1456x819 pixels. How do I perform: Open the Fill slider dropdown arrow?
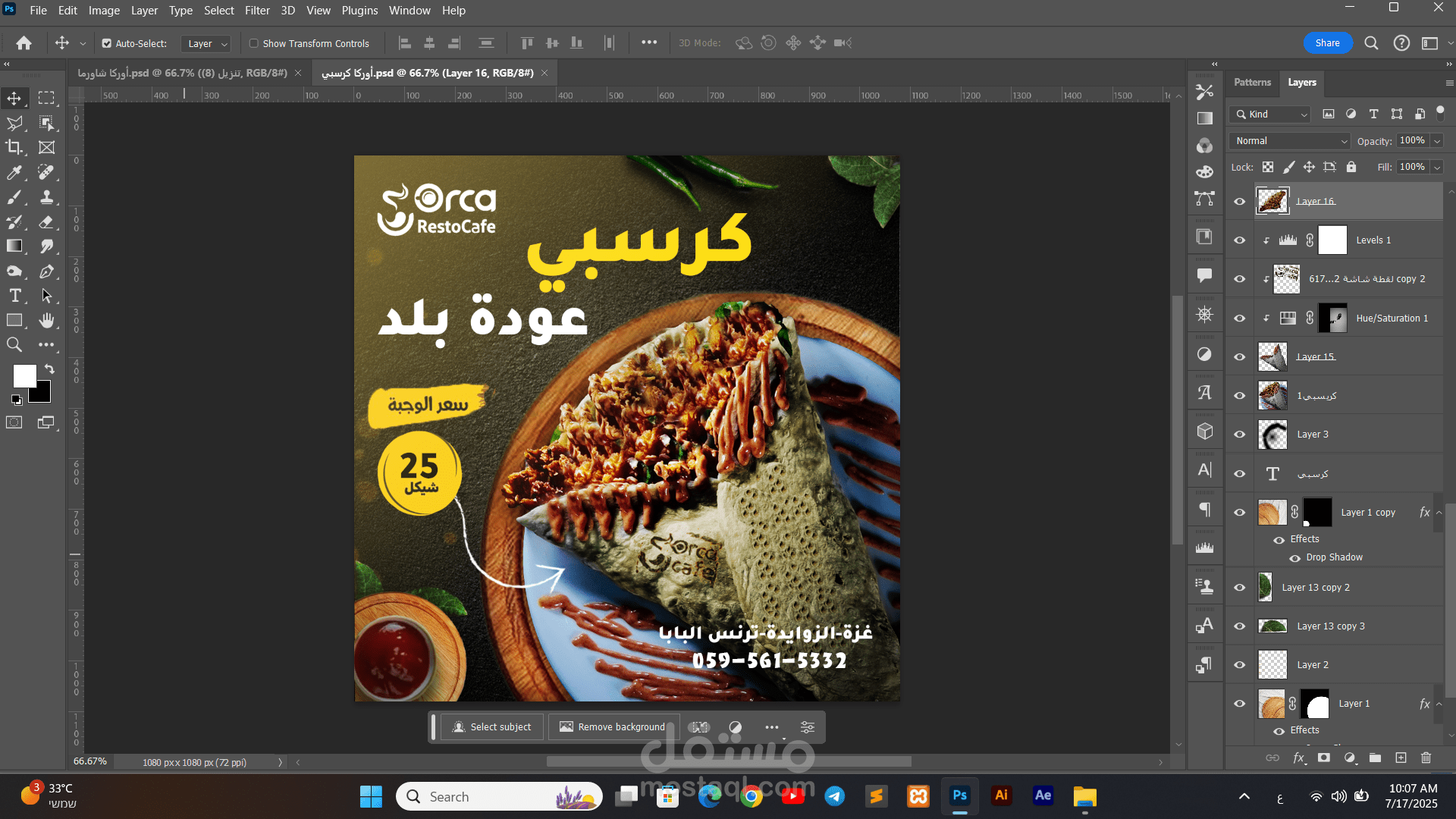coord(1437,168)
